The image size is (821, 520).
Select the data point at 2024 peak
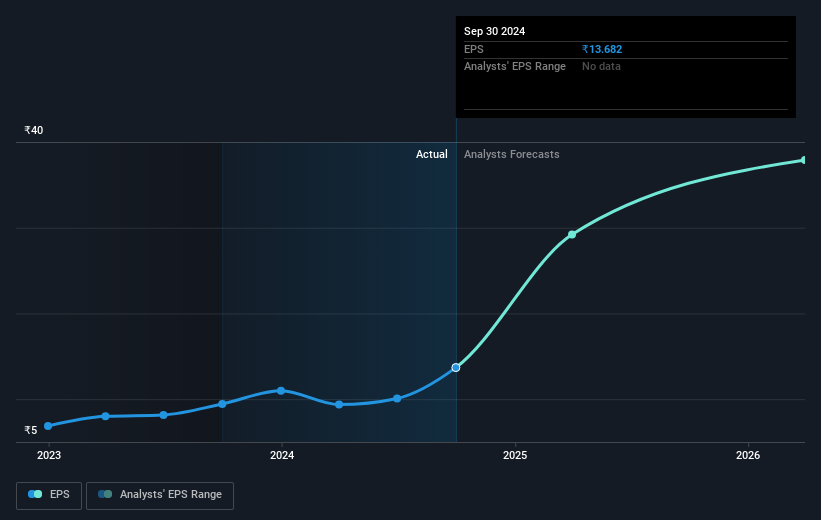pos(281,391)
